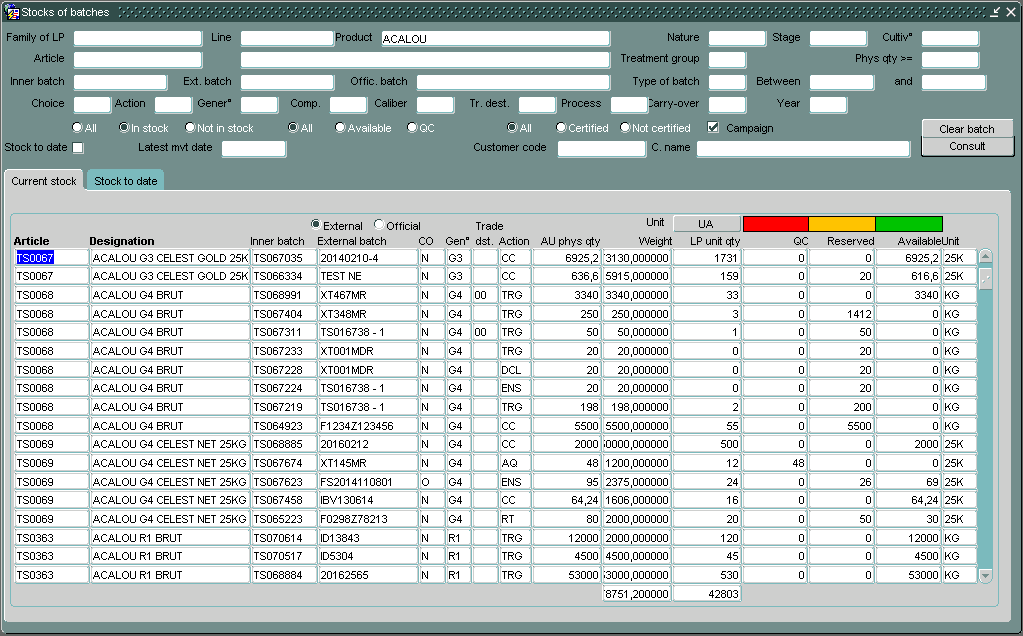
Task: Switch to the Current stock tab
Action: pos(44,181)
